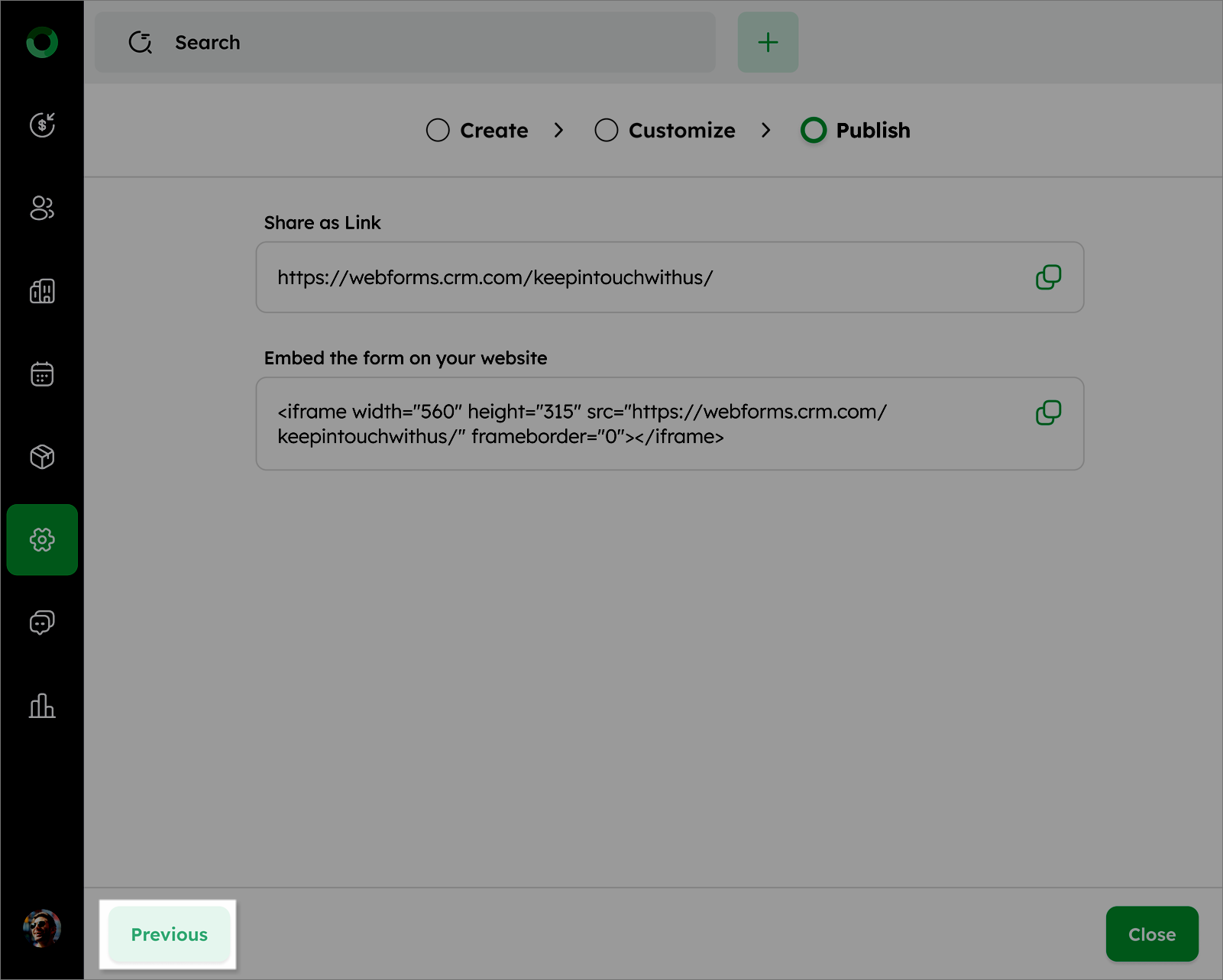Select the Publish step radio circle
1223x980 pixels.
pos(814,131)
